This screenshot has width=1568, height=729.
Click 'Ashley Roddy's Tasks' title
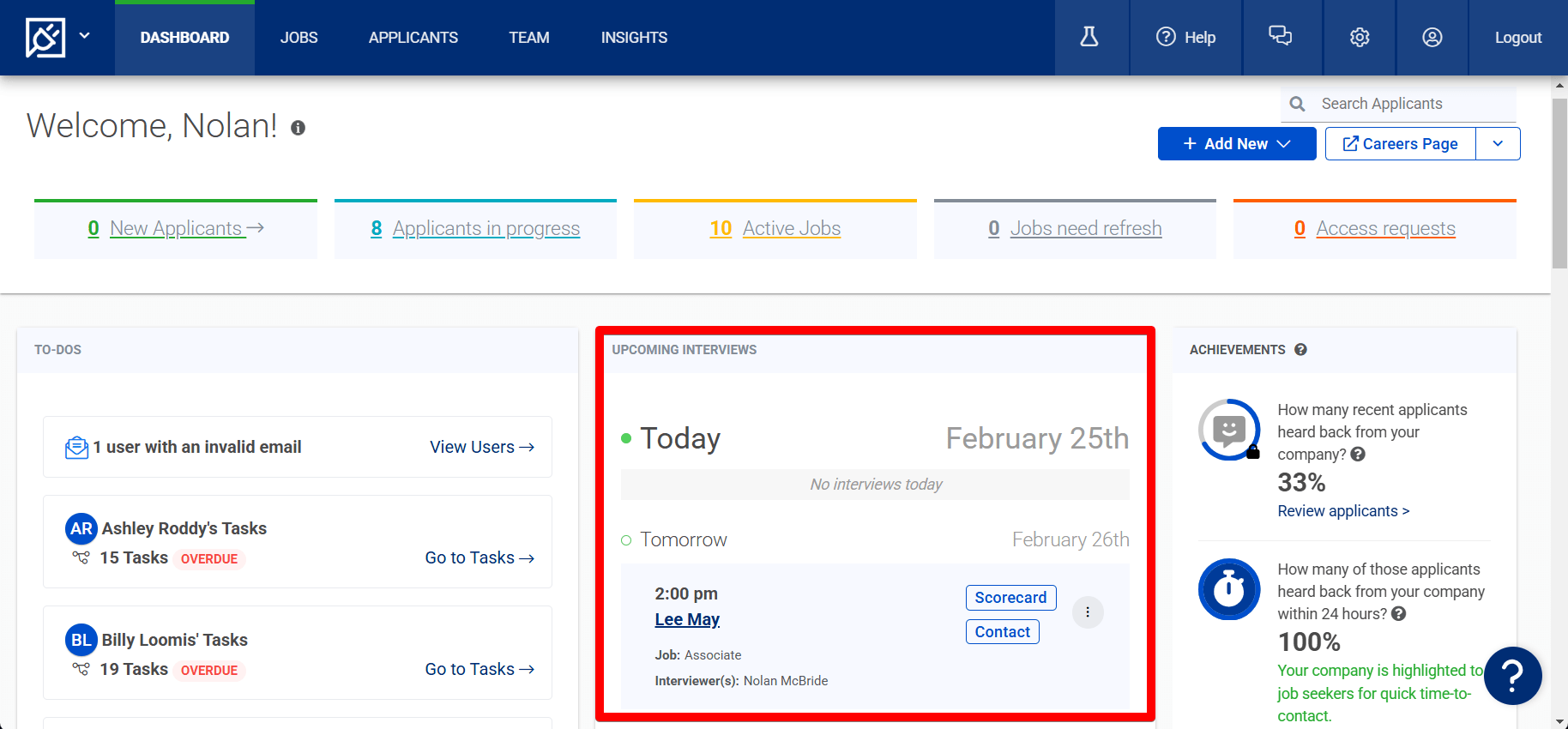pyautogui.click(x=184, y=528)
